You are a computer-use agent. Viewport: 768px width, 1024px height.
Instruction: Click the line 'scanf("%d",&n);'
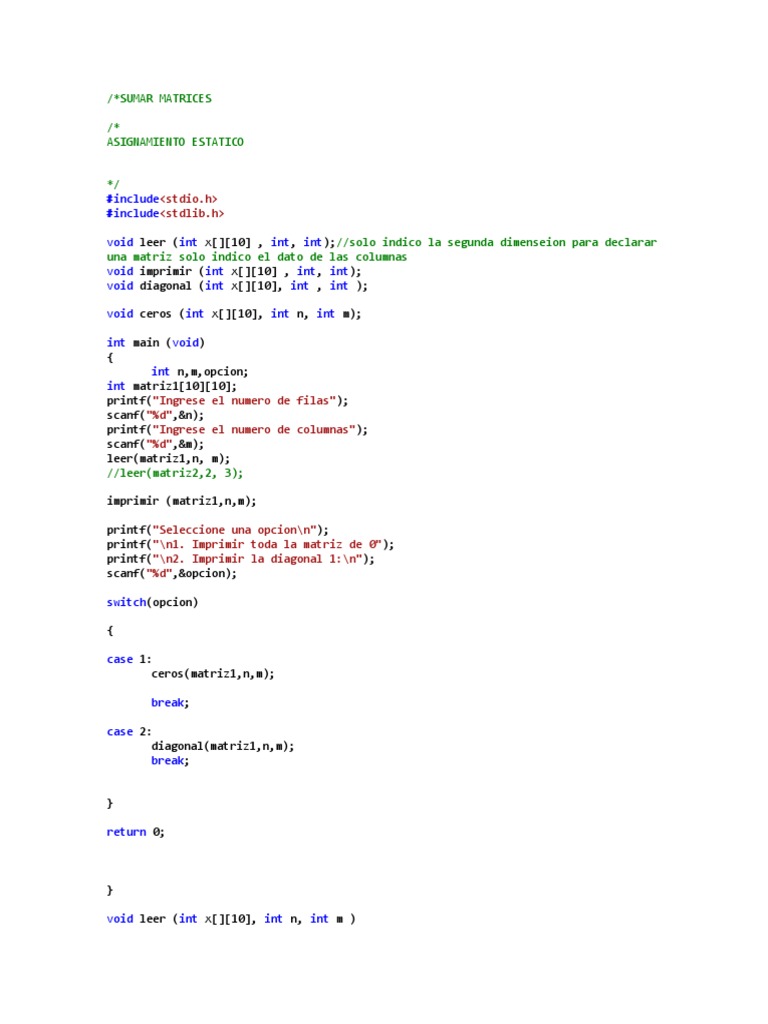pyautogui.click(x=155, y=415)
